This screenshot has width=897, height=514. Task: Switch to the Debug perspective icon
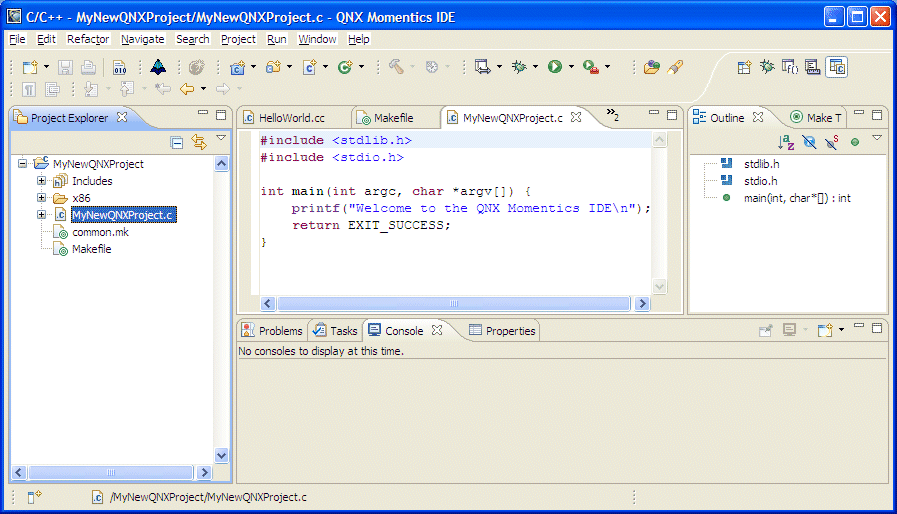coord(766,67)
